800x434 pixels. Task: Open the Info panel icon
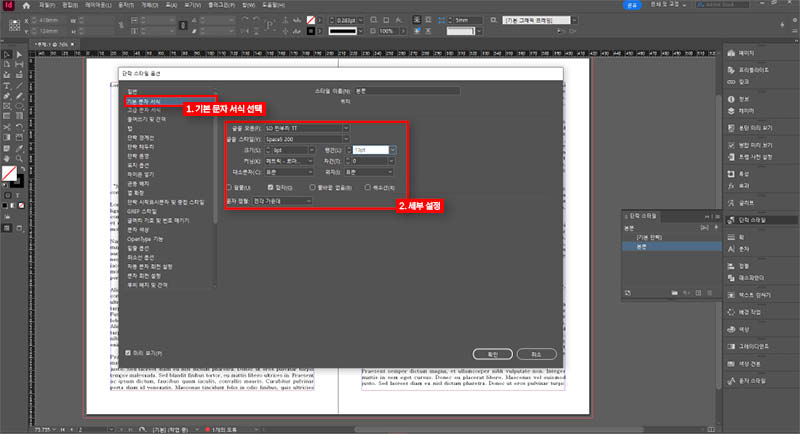click(731, 99)
